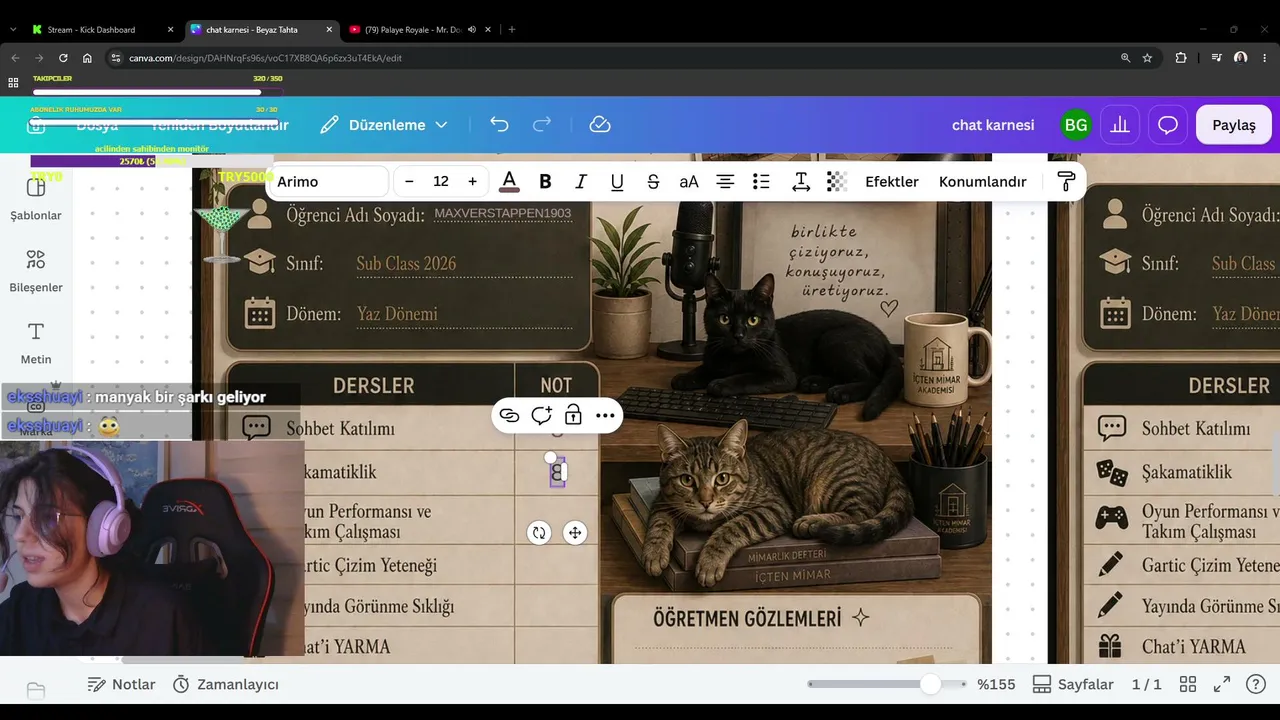The height and width of the screenshot is (720, 1280).
Task: Lock the selected element
Action: coord(573,415)
